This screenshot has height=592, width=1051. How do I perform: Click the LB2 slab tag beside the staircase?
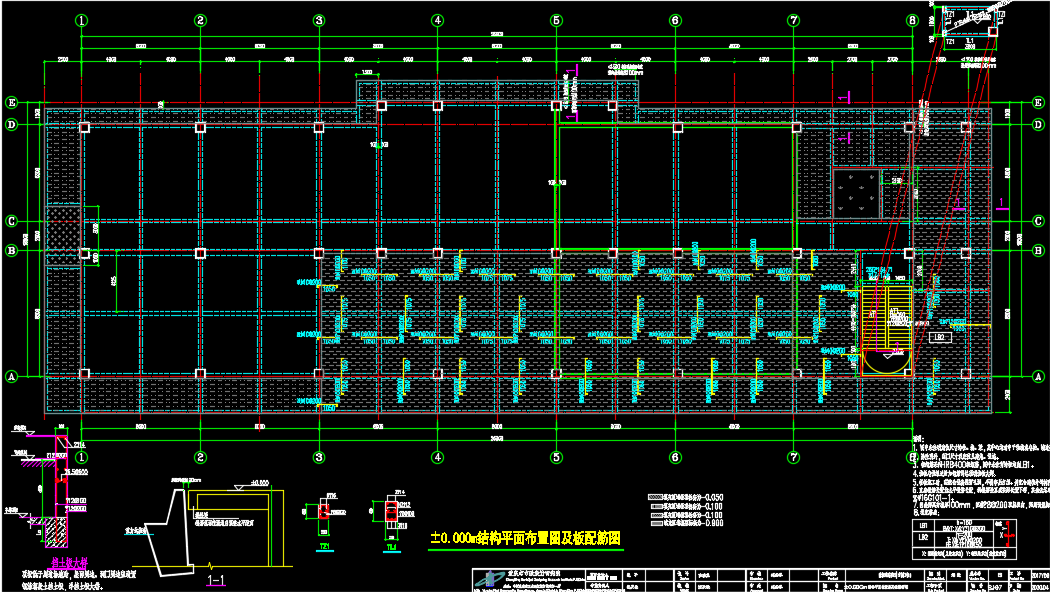(940, 337)
